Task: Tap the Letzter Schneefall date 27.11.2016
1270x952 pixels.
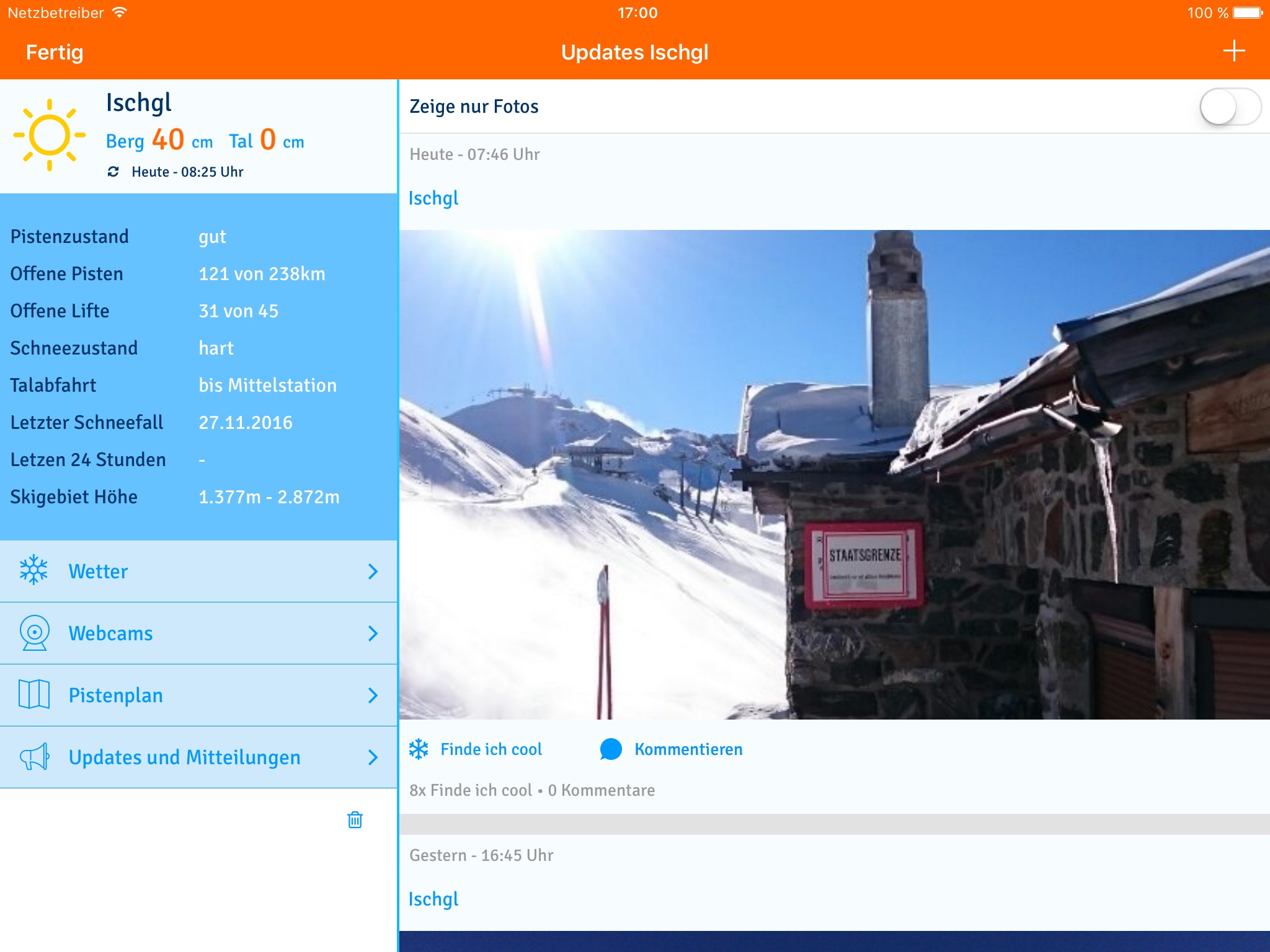Action: [x=246, y=423]
